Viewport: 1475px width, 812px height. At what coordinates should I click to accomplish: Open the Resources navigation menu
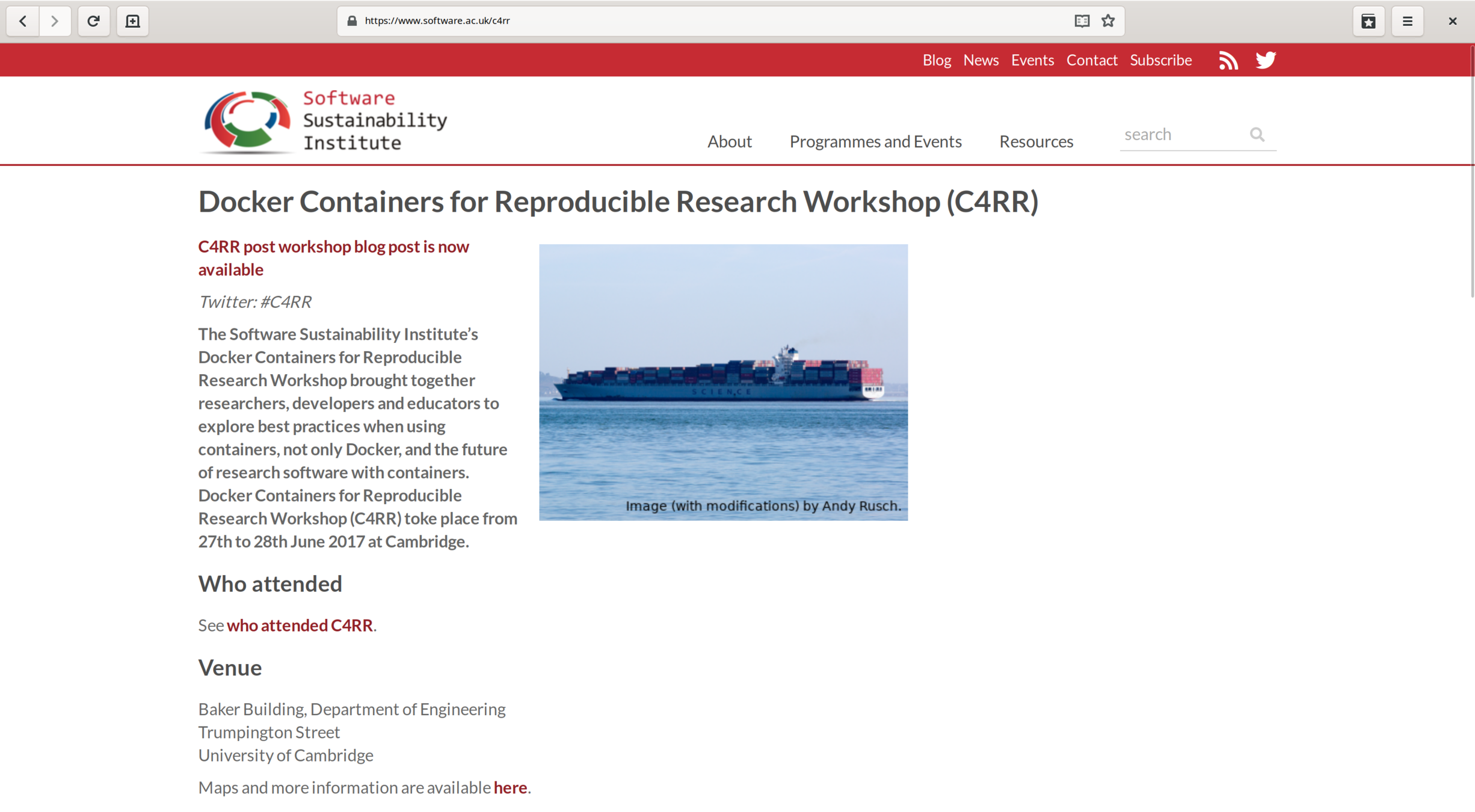[1036, 141]
